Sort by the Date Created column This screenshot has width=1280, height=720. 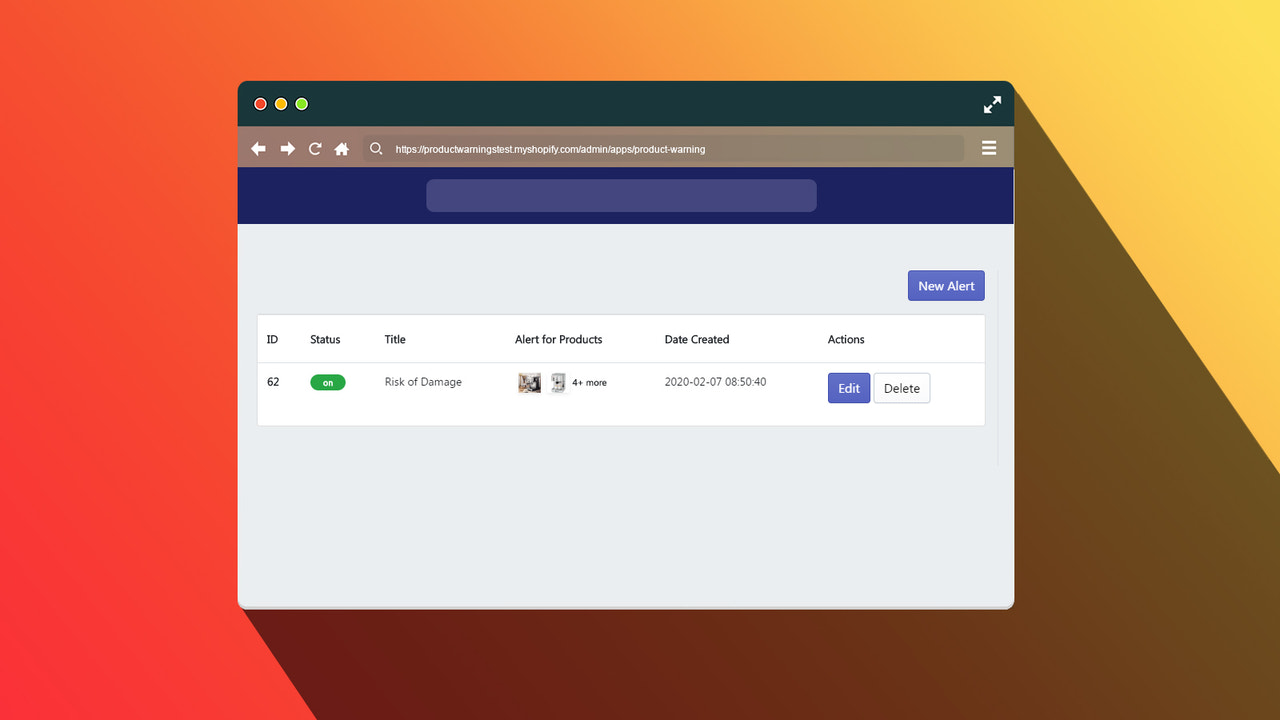pyautogui.click(x=696, y=339)
